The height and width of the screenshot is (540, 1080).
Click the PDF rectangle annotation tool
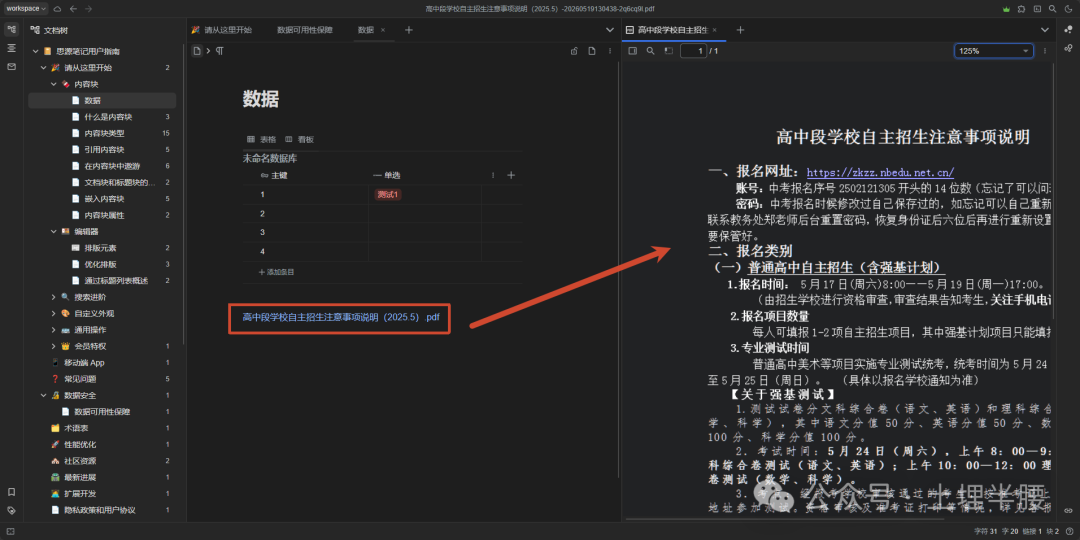pyautogui.click(x=667, y=51)
